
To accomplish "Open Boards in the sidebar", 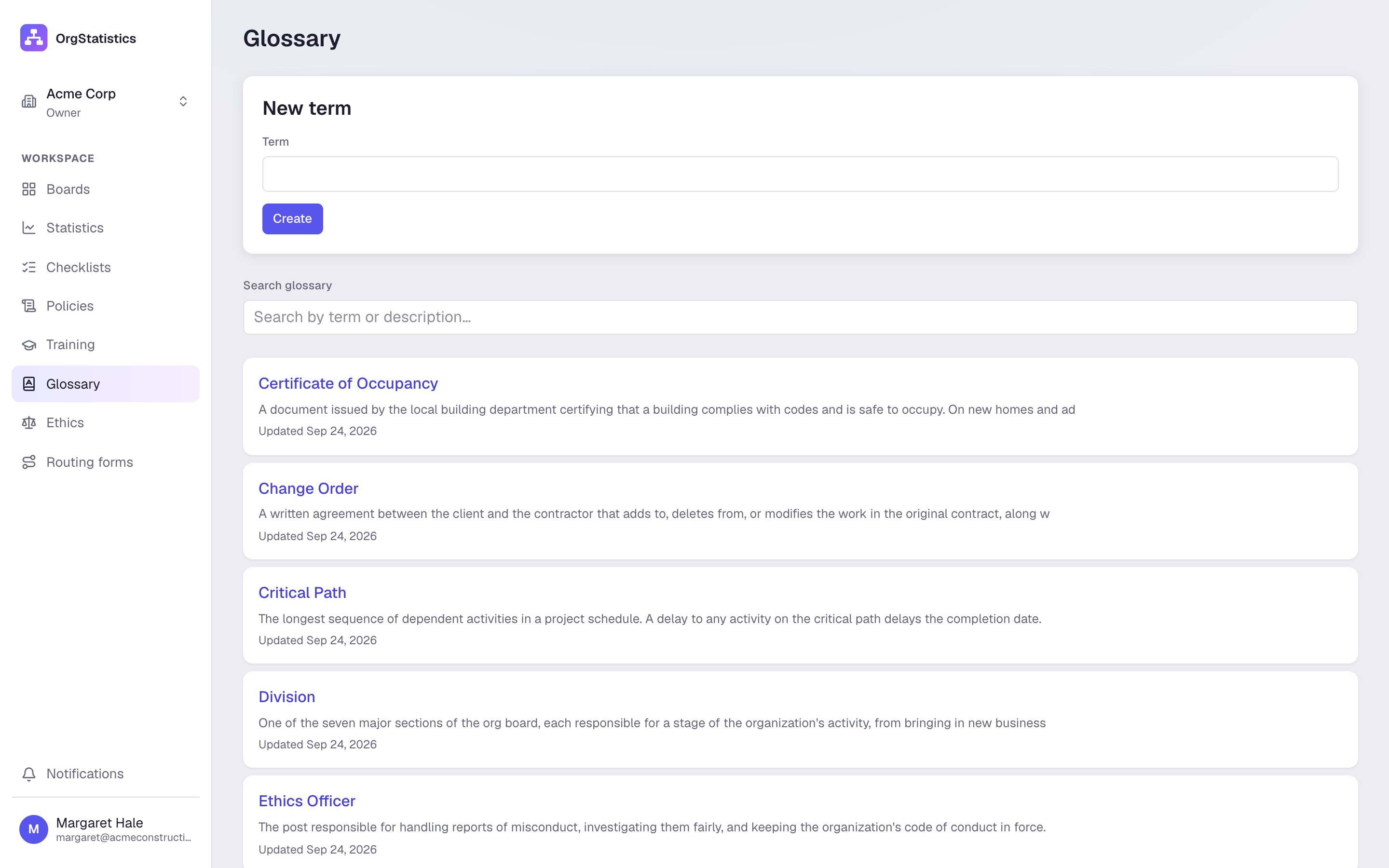I will point(106,189).
